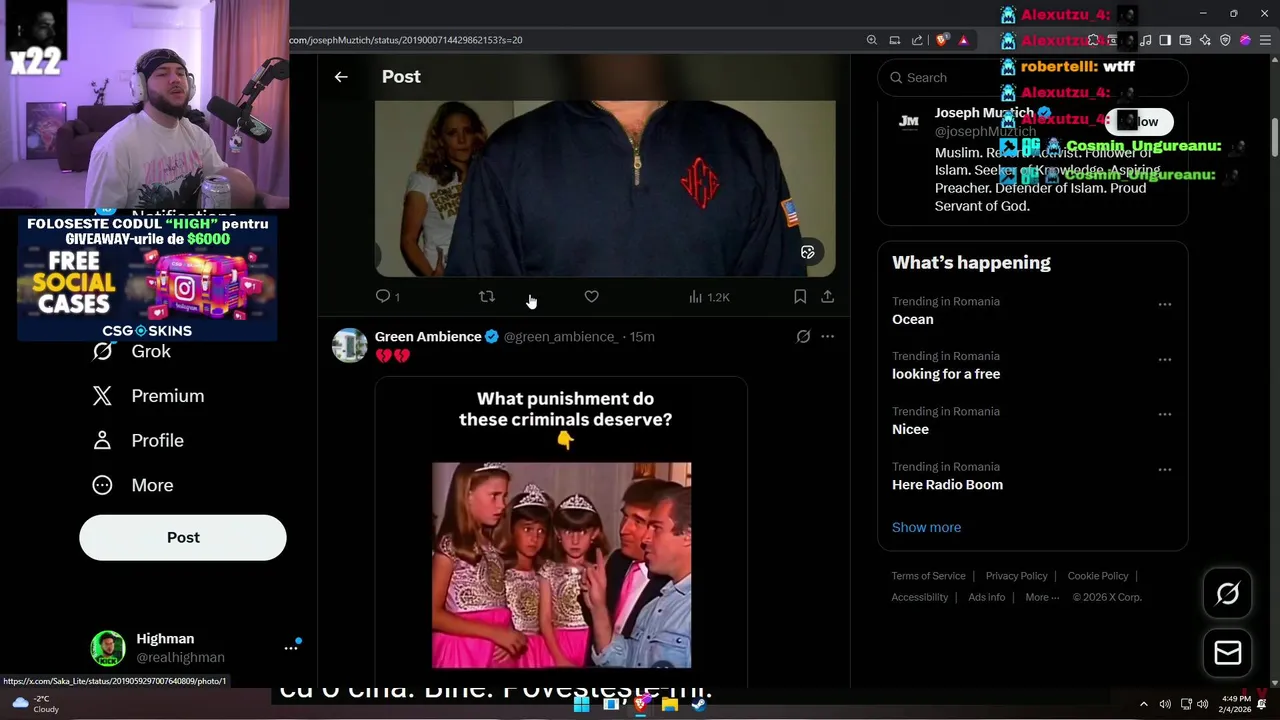The height and width of the screenshot is (720, 1280).
Task: Open the @green_ambience_ handle
Action: point(561,337)
